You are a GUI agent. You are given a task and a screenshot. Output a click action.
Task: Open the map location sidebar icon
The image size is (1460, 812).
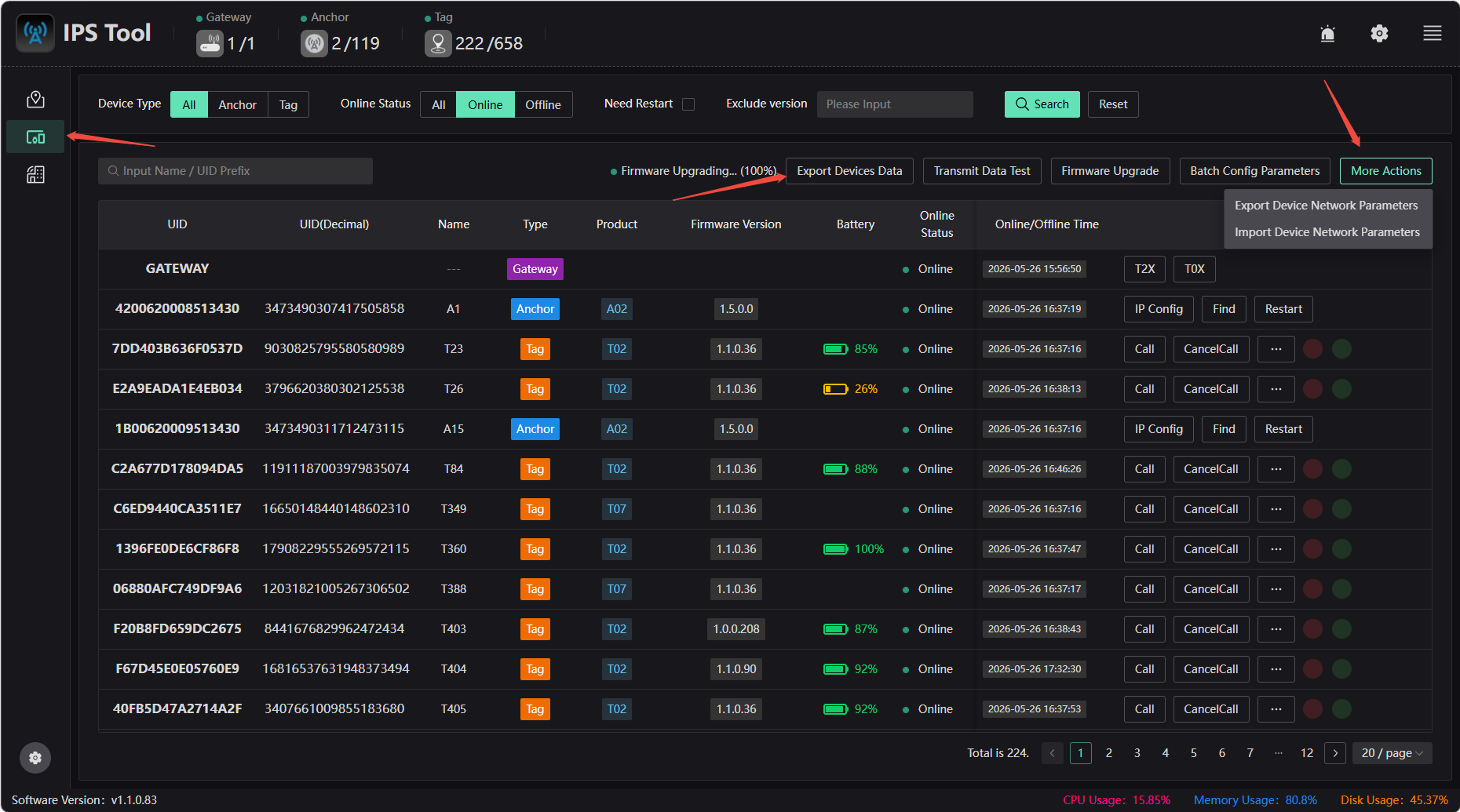click(35, 100)
